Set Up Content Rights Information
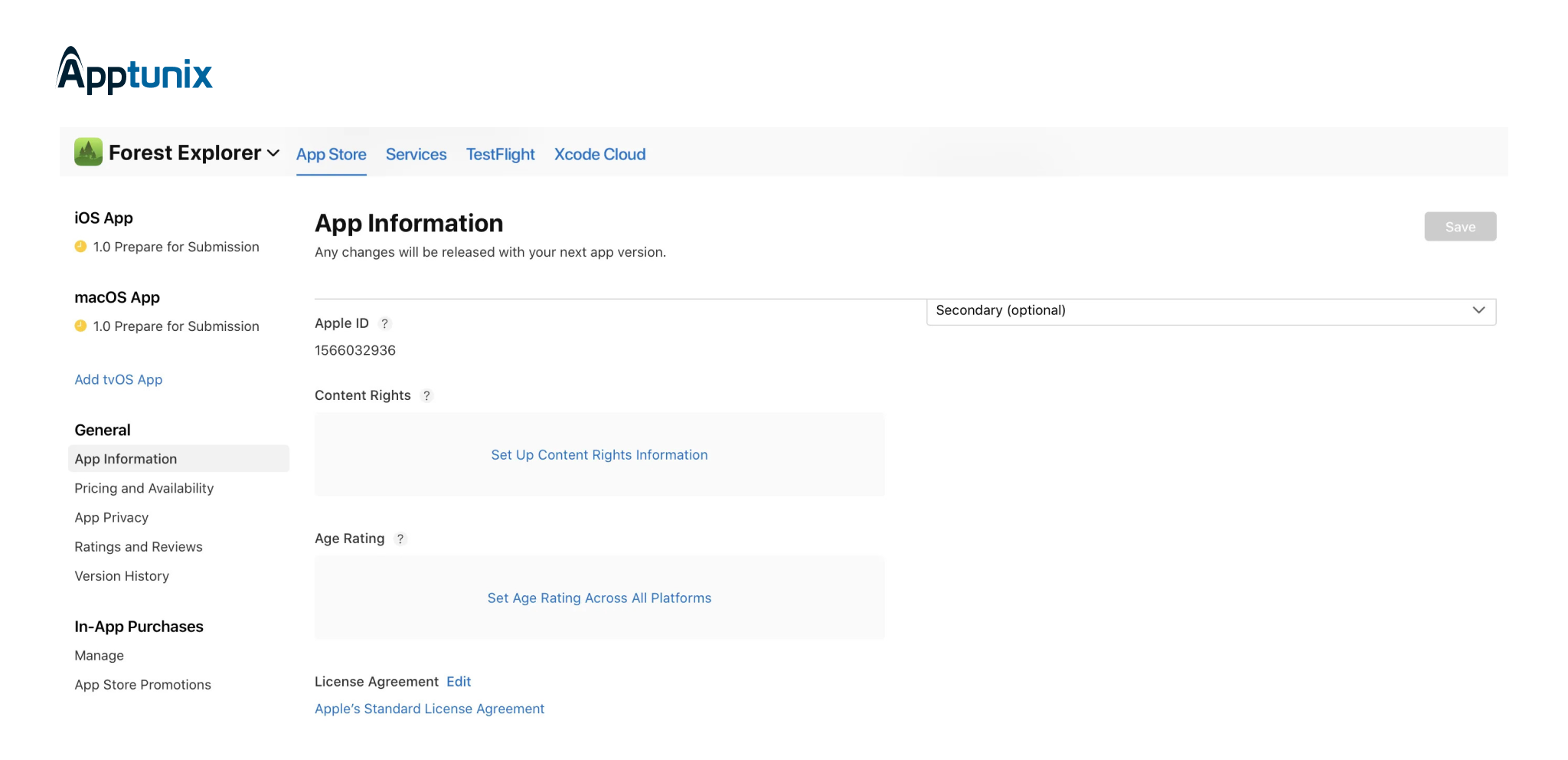The width and height of the screenshot is (1568, 760). 599,454
